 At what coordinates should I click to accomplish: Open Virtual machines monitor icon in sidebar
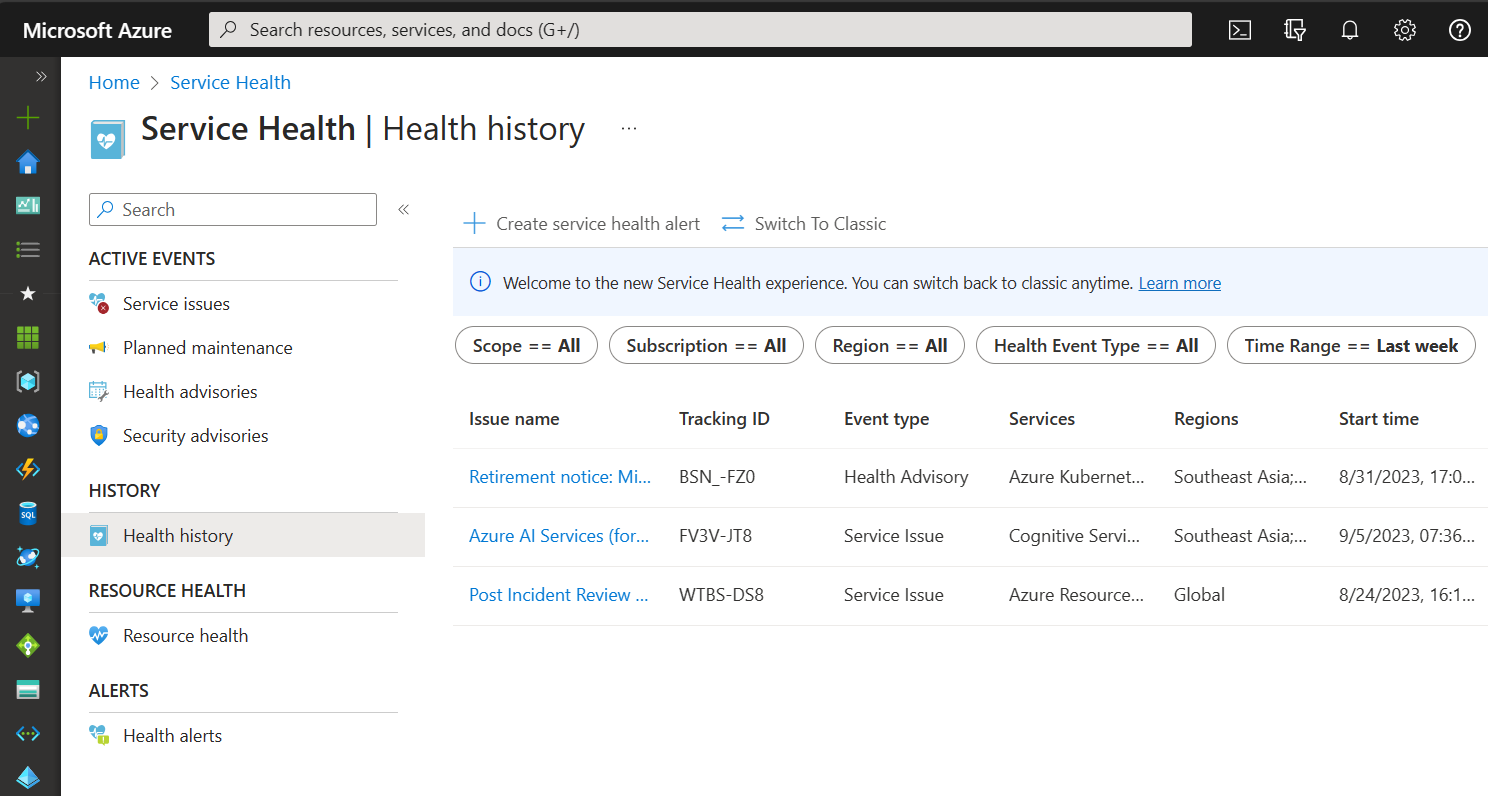(x=28, y=602)
